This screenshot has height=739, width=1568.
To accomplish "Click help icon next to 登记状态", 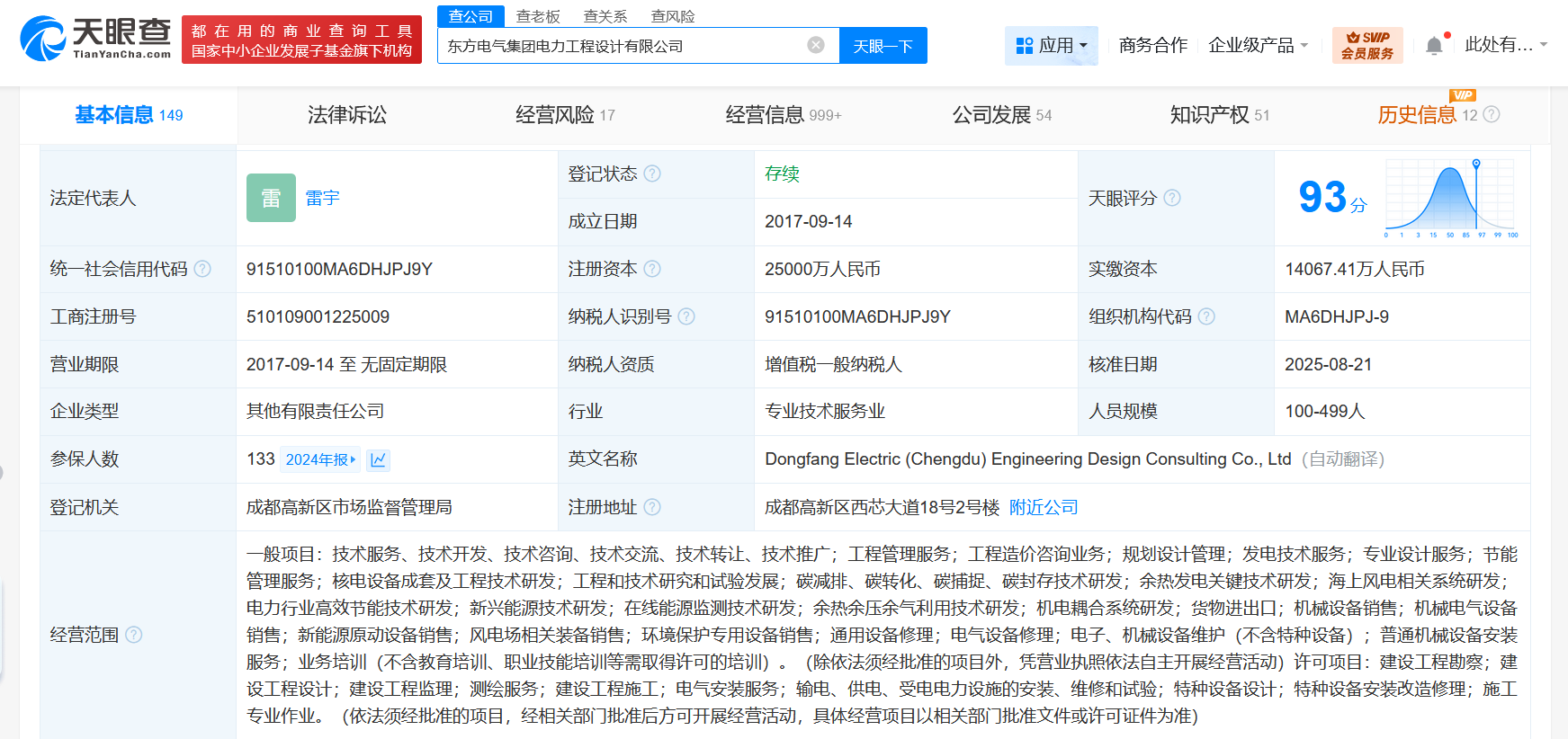I will coord(653,174).
